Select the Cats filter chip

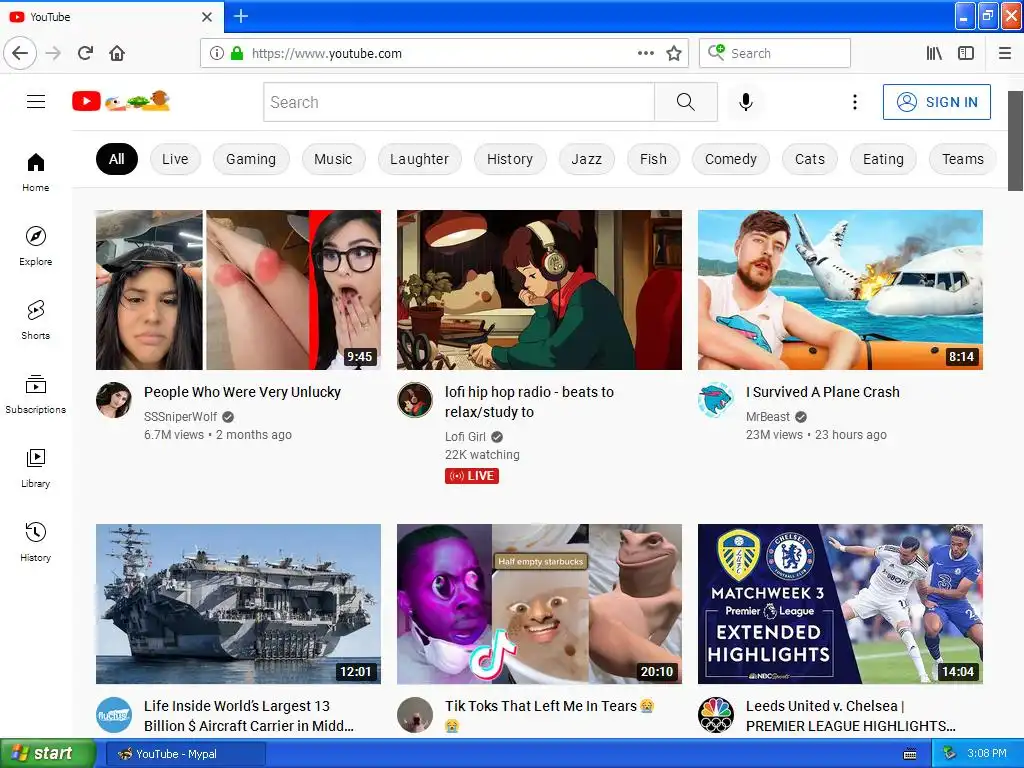point(810,159)
